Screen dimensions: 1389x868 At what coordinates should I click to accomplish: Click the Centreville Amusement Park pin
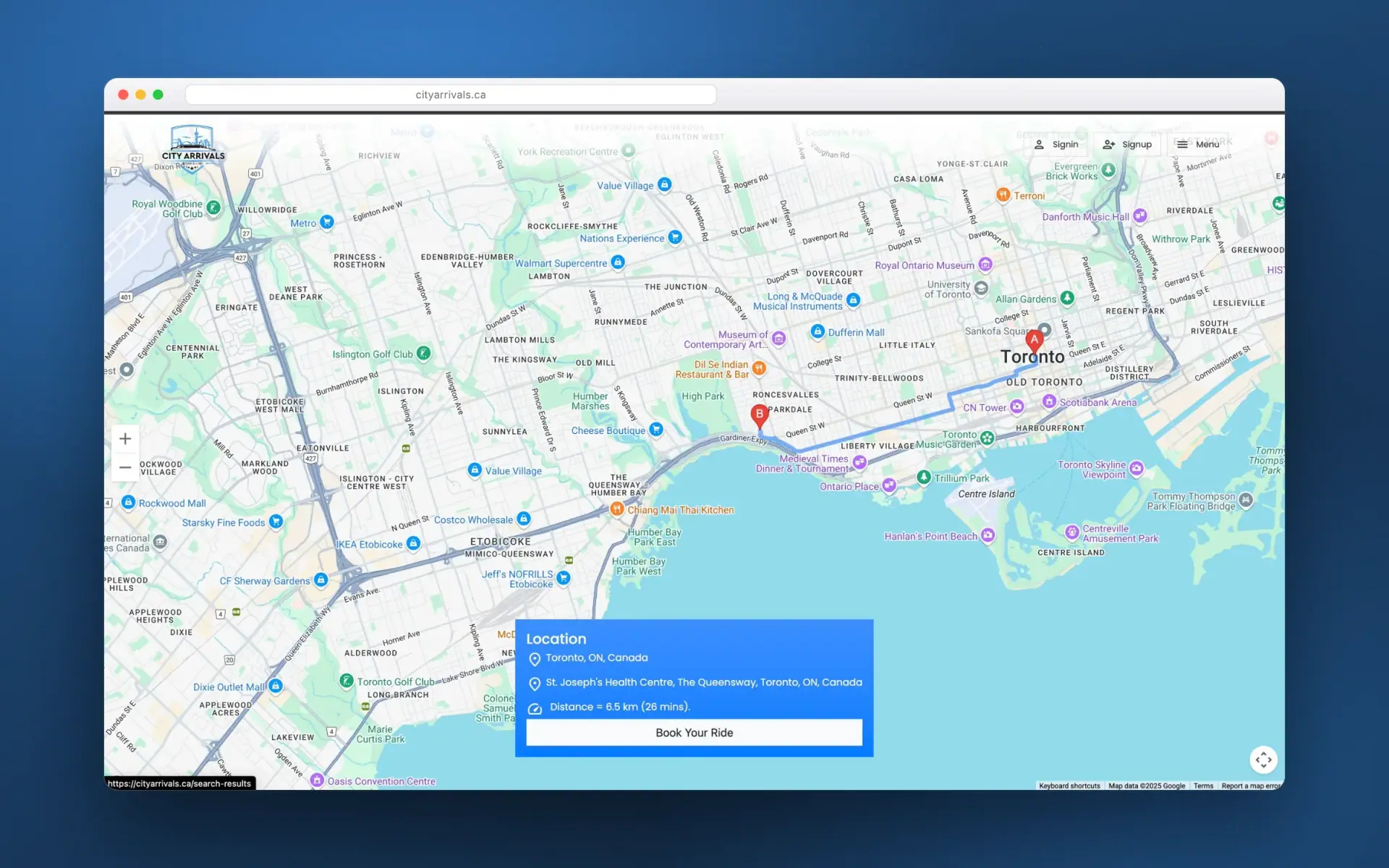[1072, 532]
